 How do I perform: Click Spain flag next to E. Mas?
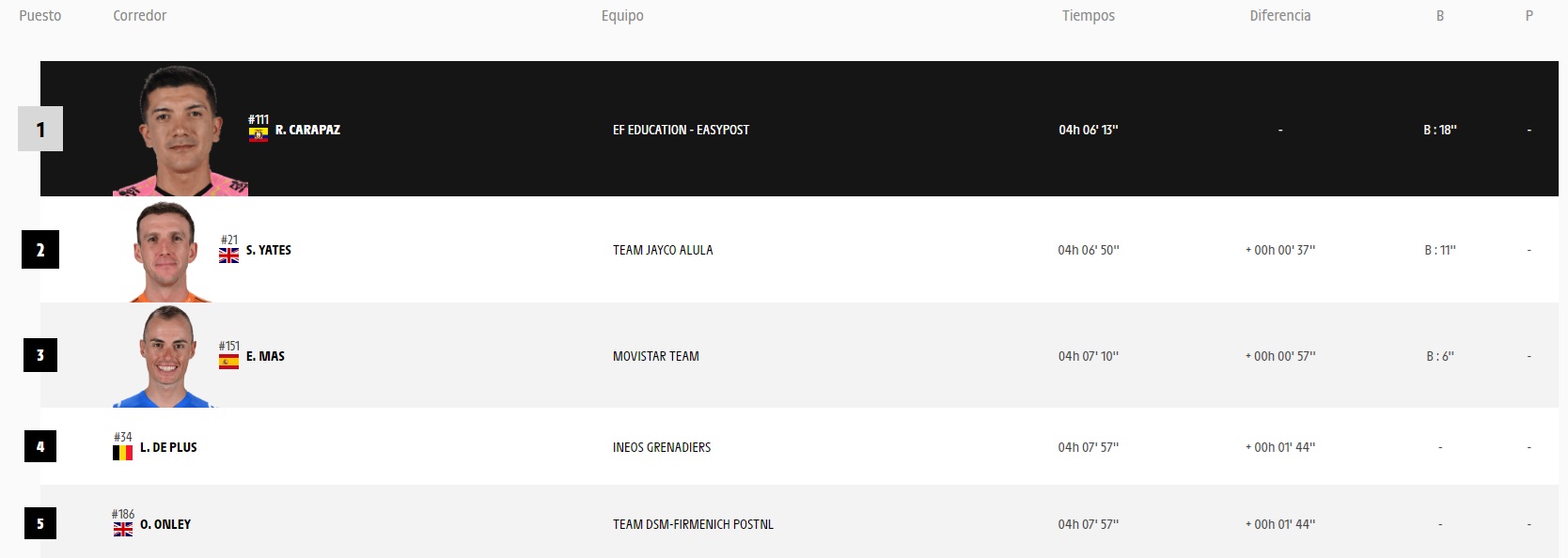(228, 362)
